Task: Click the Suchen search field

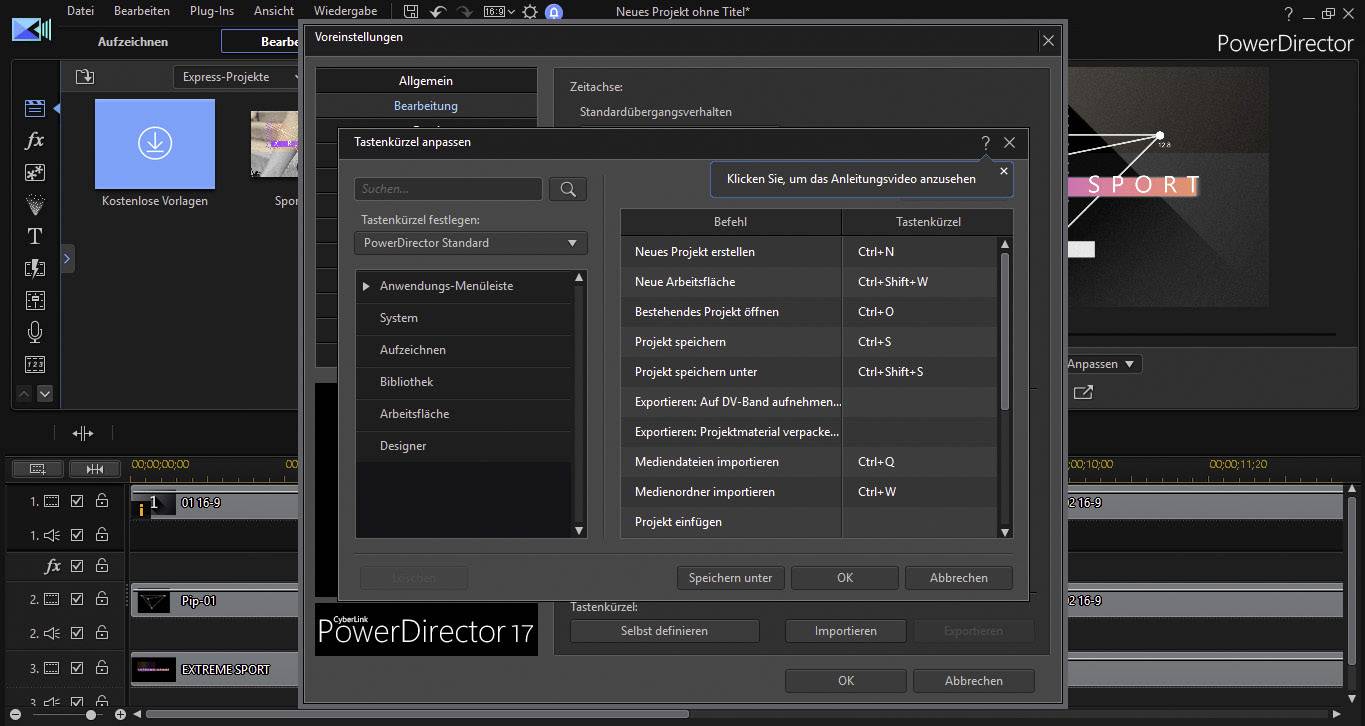Action: click(x=448, y=189)
